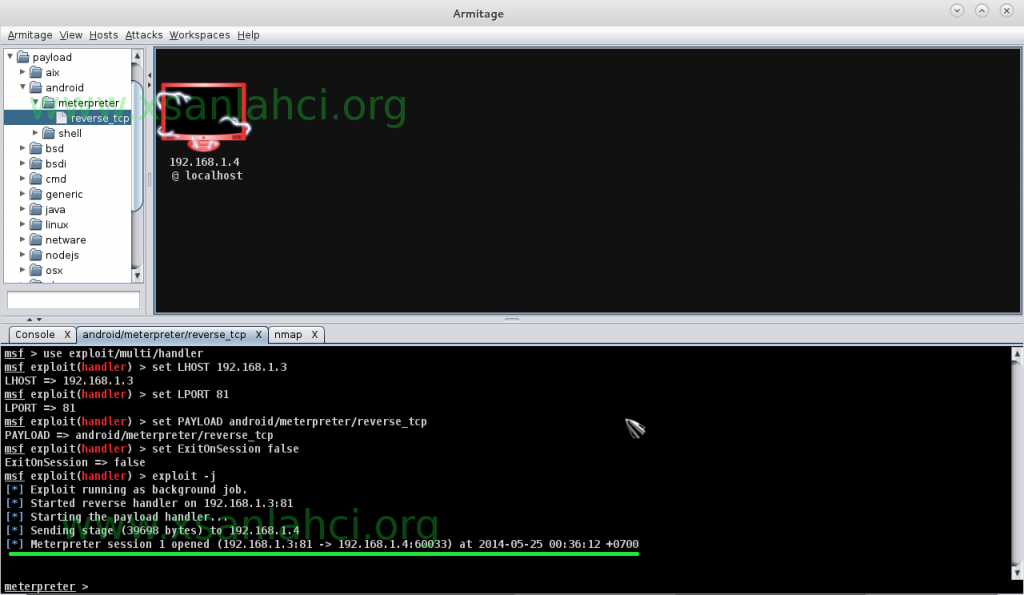Click the linux folder icon
Viewport: 1024px width, 595px height.
pos(36,224)
